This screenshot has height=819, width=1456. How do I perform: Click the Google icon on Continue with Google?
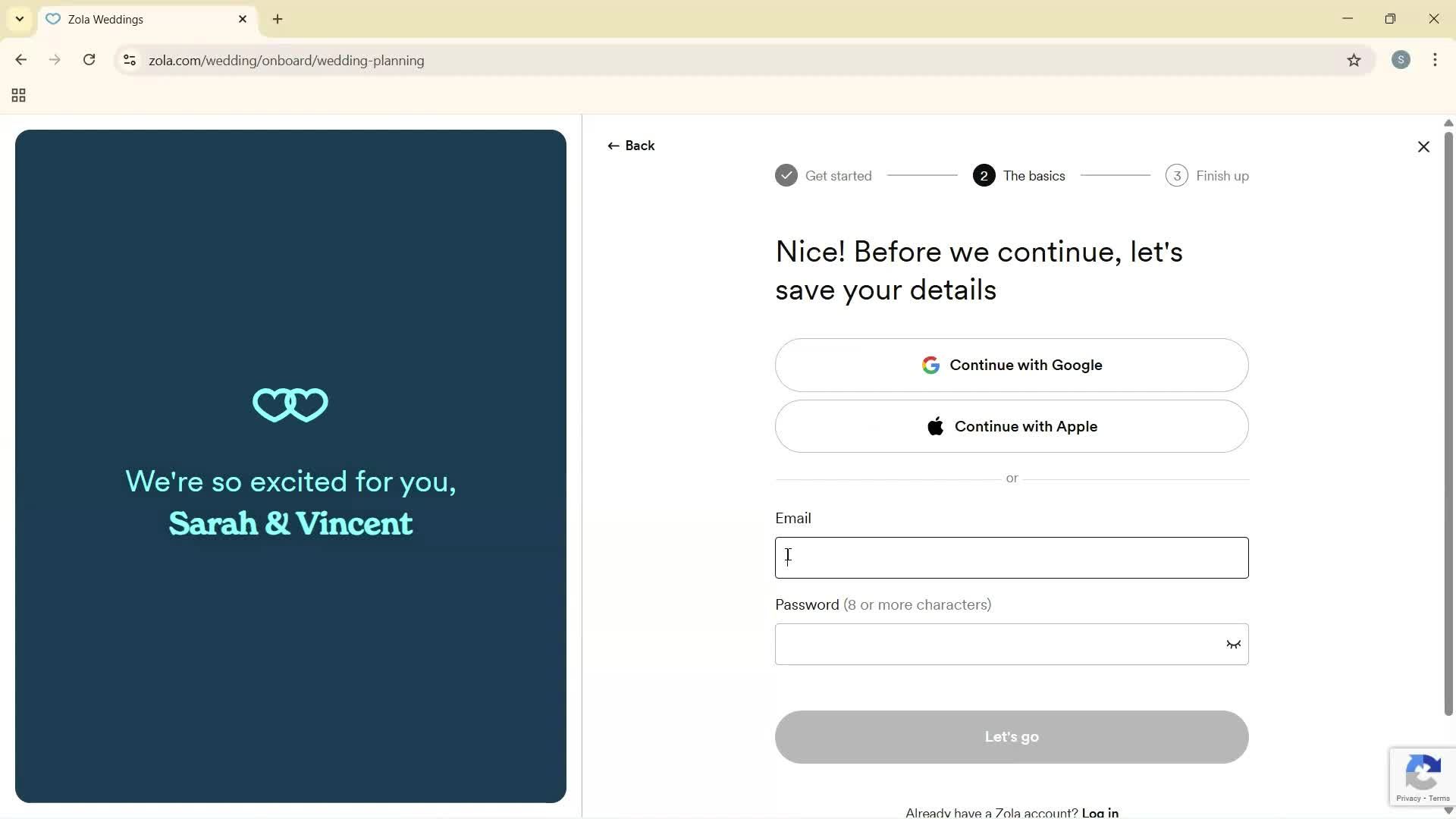(930, 365)
